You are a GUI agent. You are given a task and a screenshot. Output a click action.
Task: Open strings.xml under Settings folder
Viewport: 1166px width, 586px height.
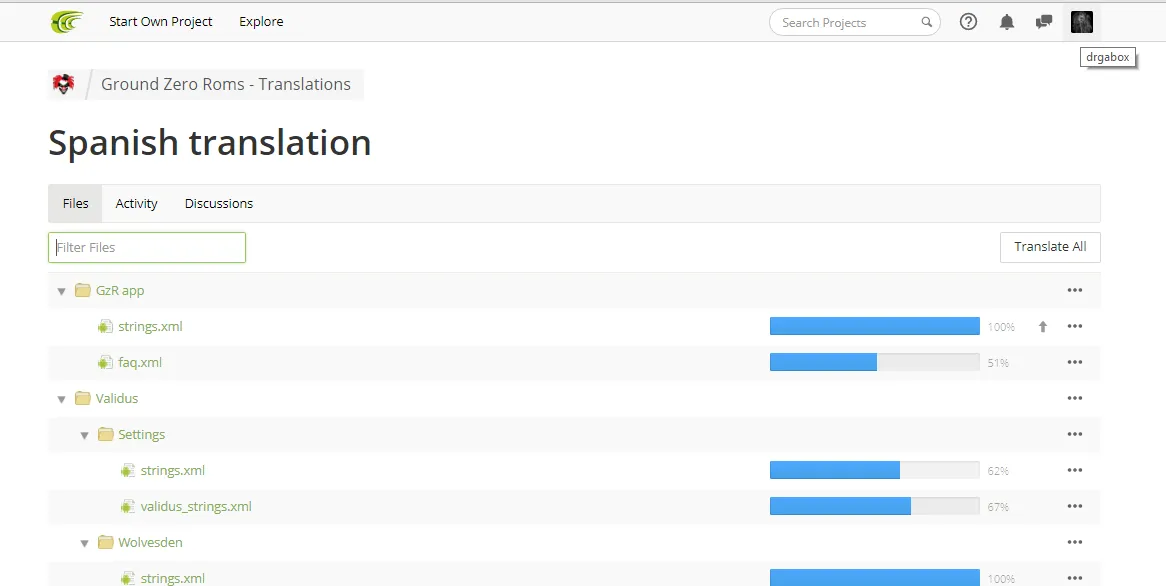click(173, 471)
